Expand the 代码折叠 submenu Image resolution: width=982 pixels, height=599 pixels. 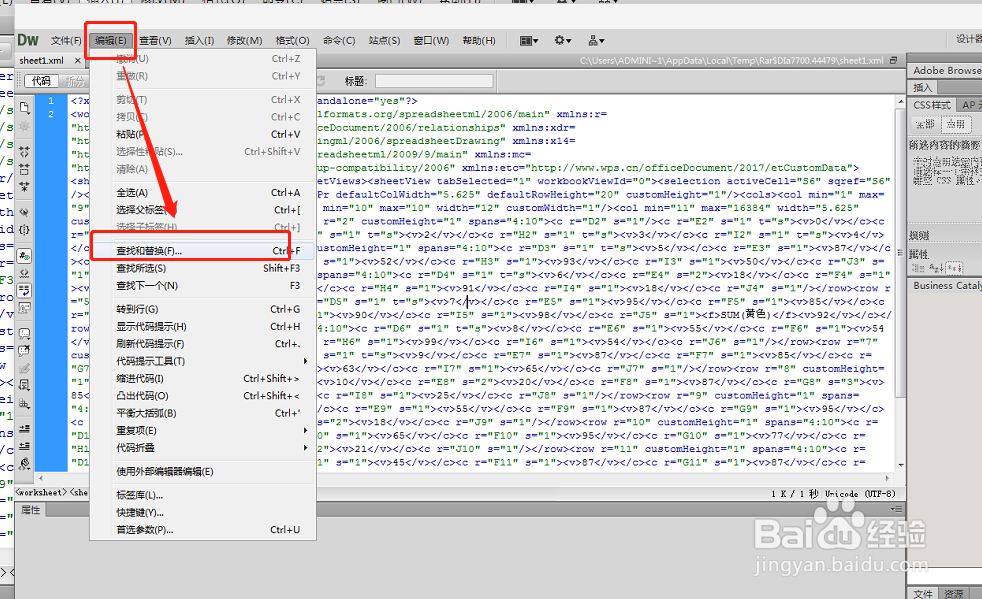tap(202, 448)
